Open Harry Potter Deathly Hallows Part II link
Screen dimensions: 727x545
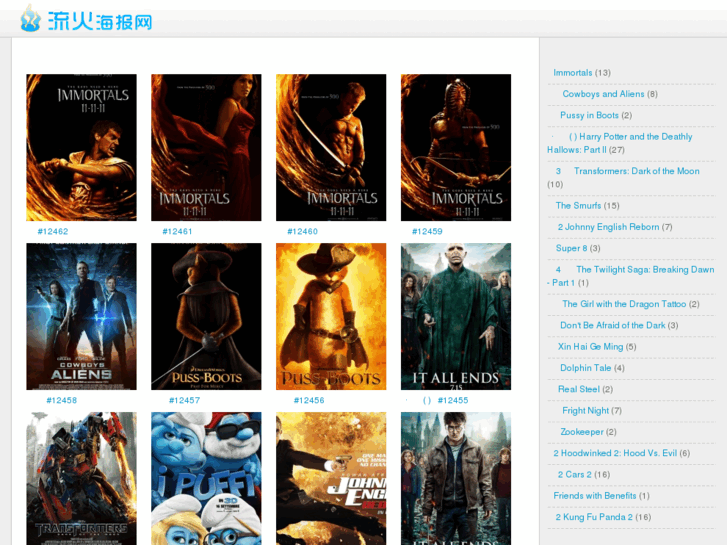[619, 143]
